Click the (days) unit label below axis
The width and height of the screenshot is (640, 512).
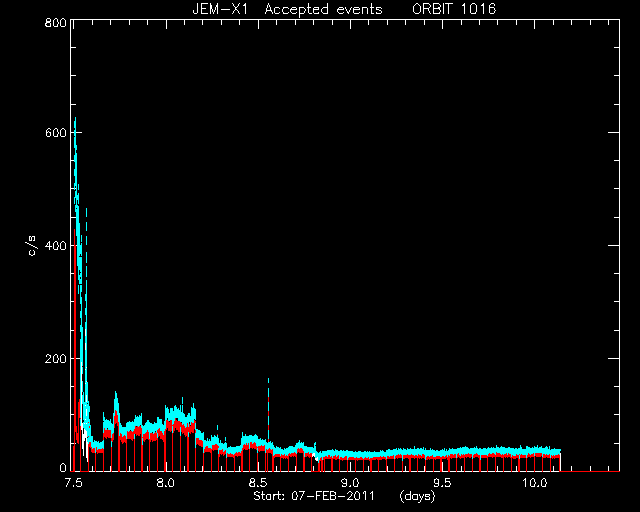click(418, 496)
